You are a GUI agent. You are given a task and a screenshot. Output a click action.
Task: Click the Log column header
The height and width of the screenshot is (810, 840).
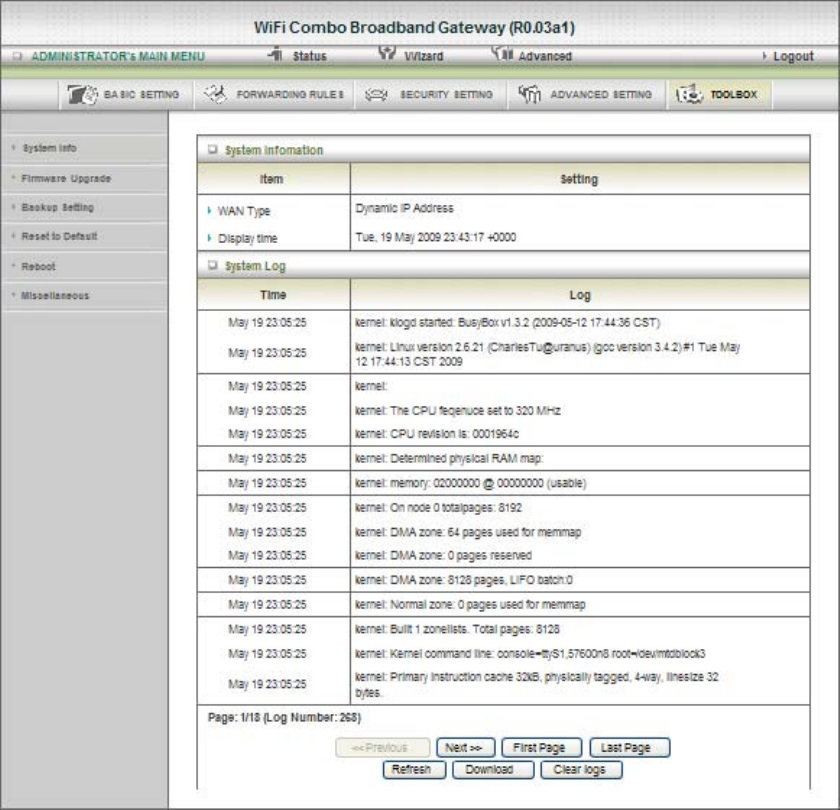point(580,295)
